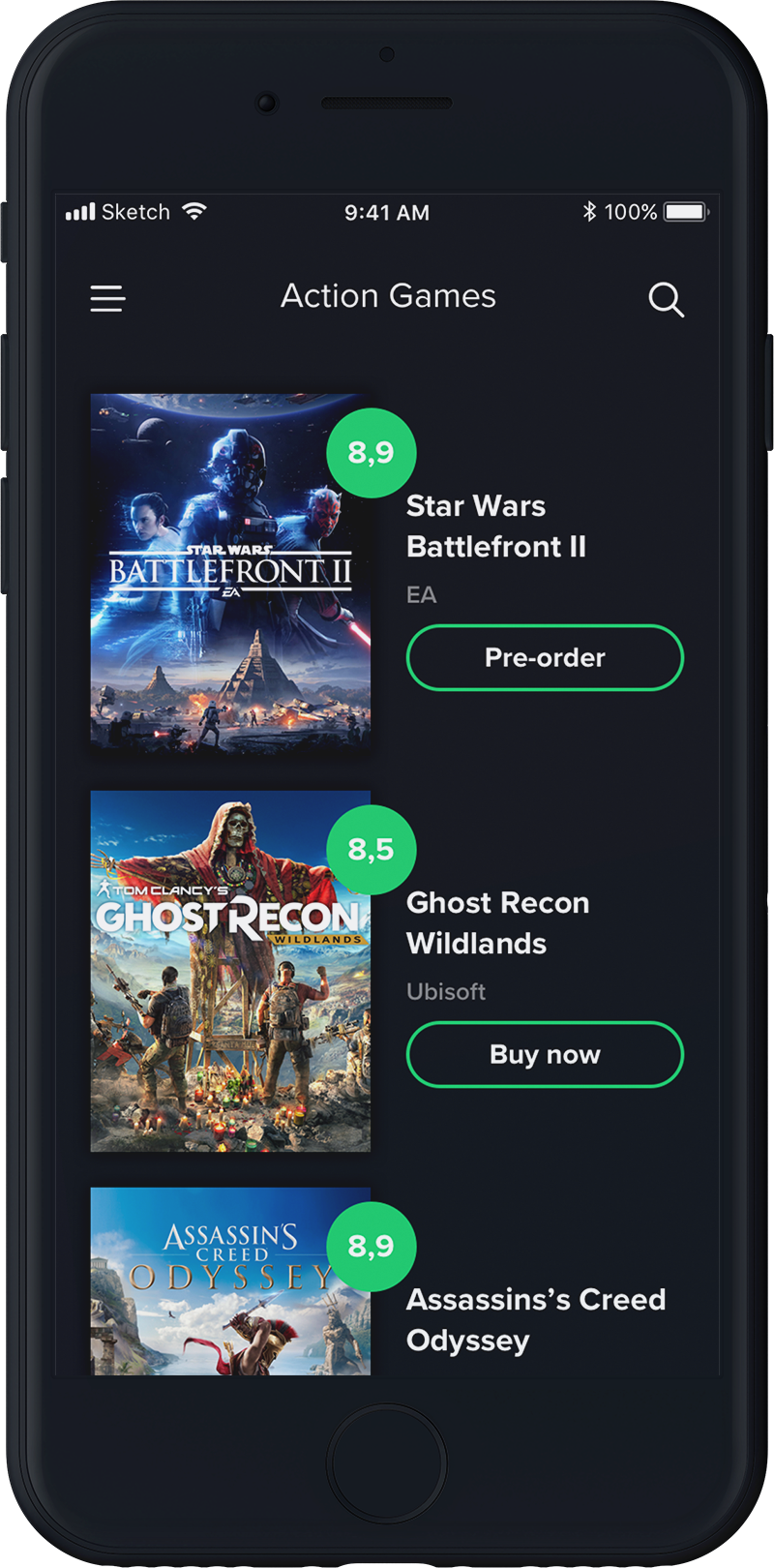This screenshot has width=774, height=1568.
Task: Tap the cellular signal bars
Action: (80, 212)
